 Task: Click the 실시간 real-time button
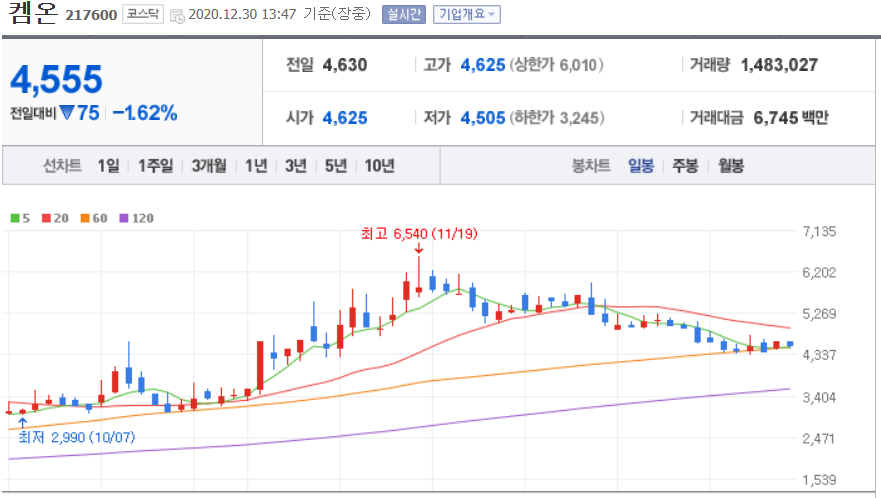coord(403,14)
